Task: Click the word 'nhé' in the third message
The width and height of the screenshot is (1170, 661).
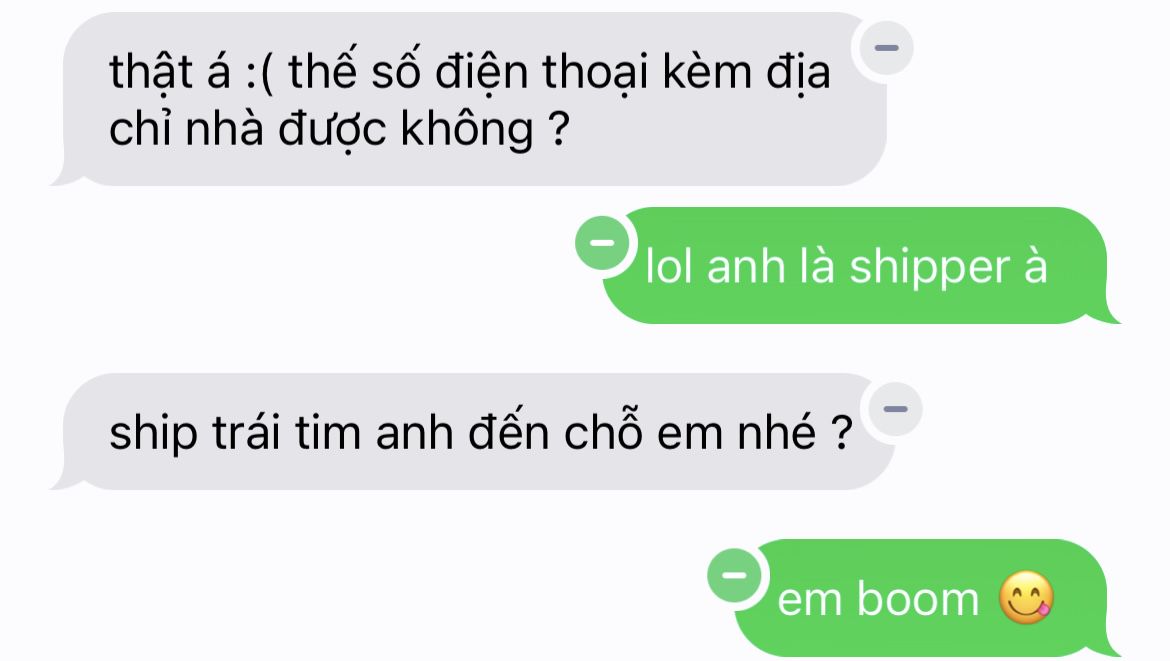Action: pos(777,431)
